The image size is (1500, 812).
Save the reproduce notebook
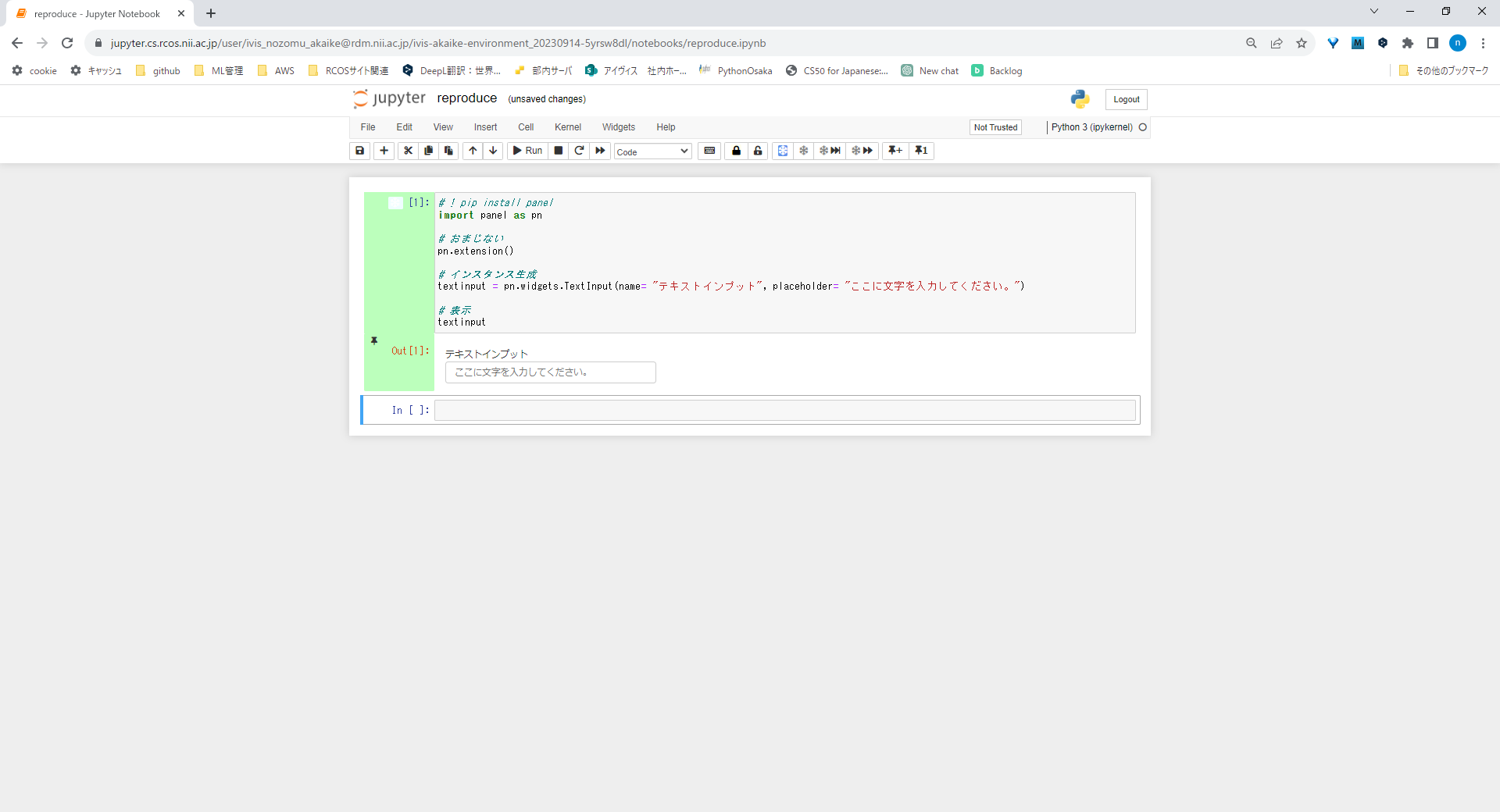(359, 151)
